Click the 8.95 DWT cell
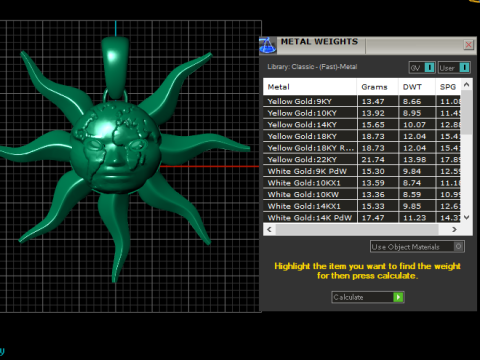This screenshot has height=360, width=480. coord(417,113)
